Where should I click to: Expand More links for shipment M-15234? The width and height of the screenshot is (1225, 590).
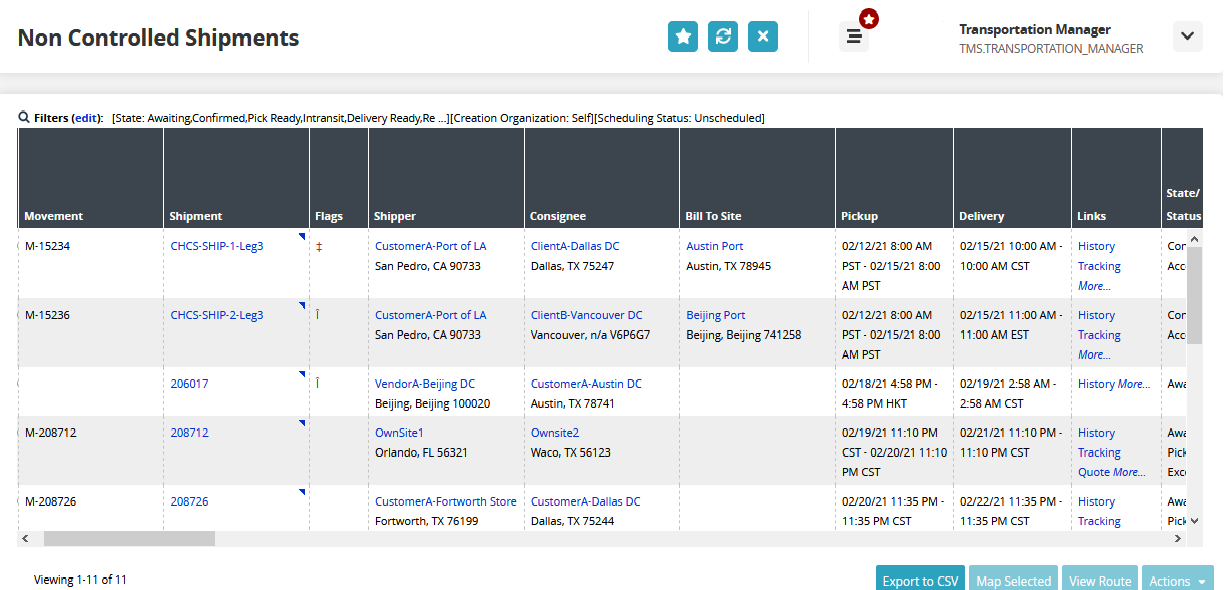pyautogui.click(x=1094, y=286)
